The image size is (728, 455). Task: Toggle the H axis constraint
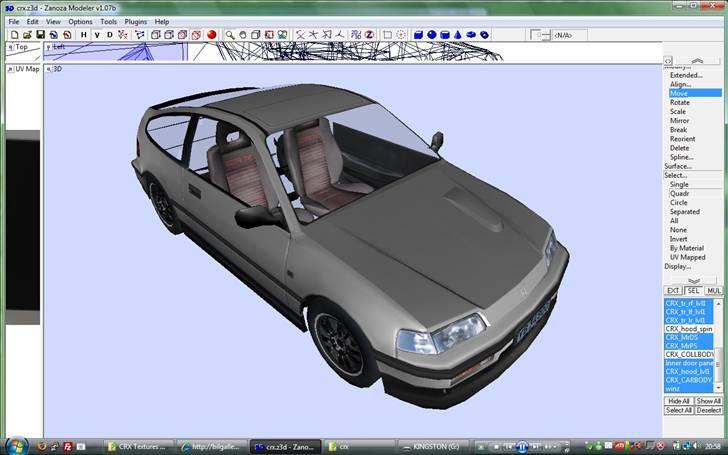point(84,35)
